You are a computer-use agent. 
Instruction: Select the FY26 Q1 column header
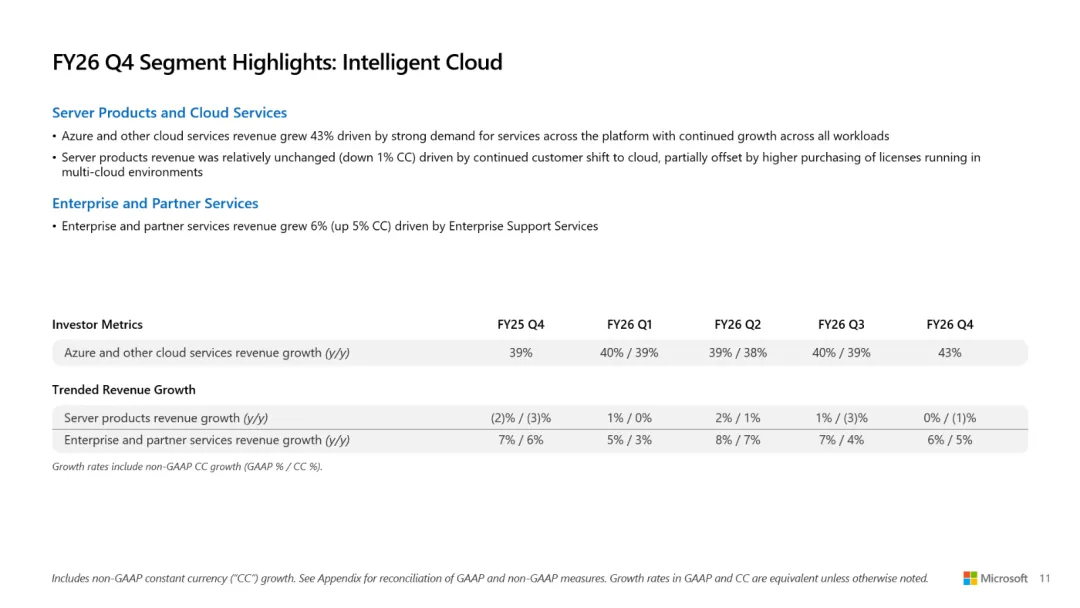629,324
